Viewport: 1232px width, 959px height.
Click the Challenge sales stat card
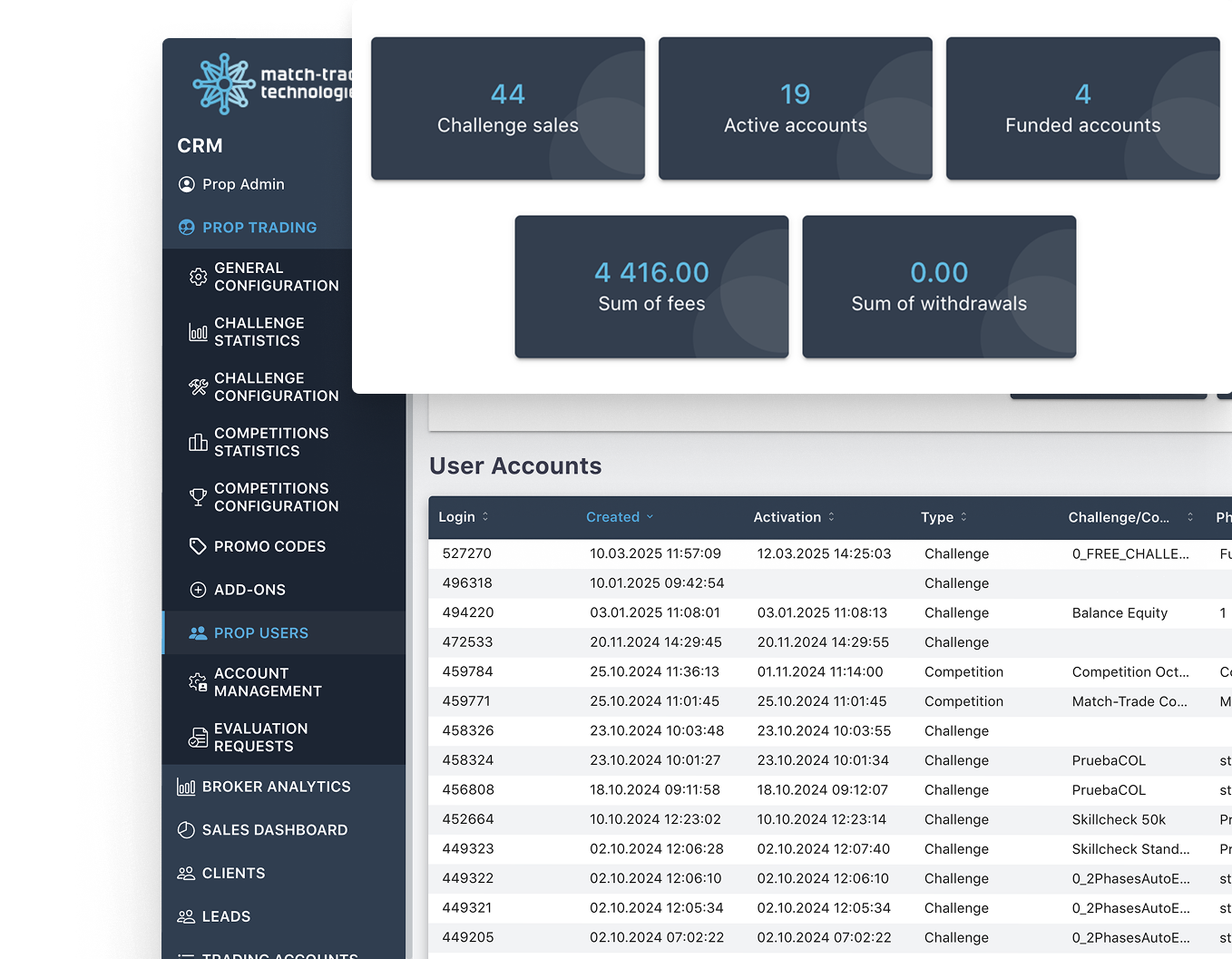click(x=507, y=109)
